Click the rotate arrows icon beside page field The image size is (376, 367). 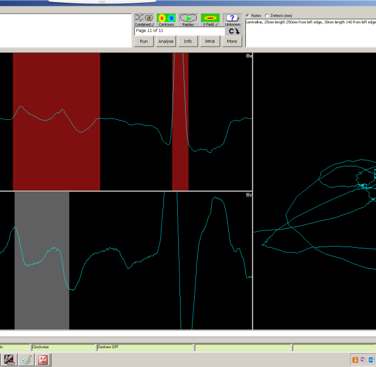point(234,31)
